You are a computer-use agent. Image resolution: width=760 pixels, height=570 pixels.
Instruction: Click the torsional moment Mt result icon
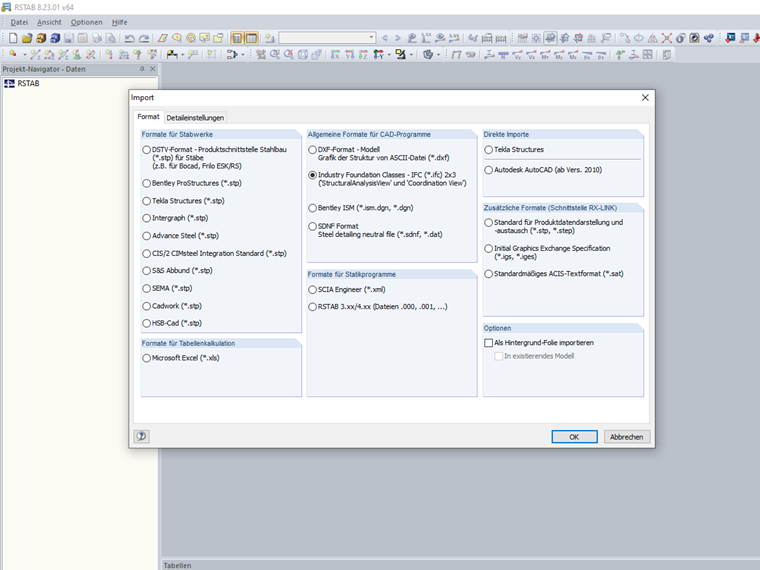tap(545, 54)
